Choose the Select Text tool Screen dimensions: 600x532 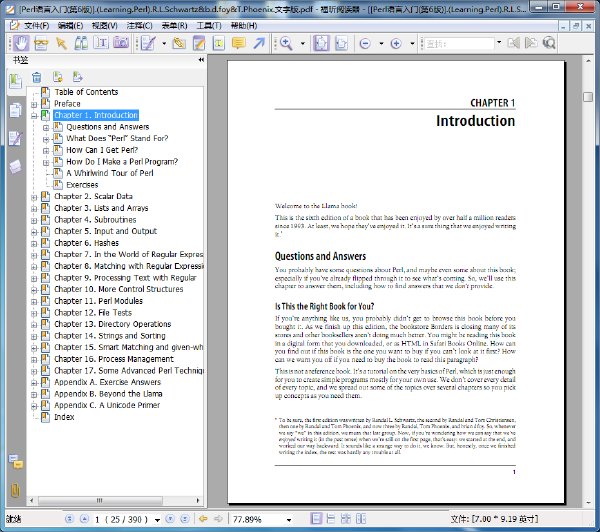(x=101, y=43)
